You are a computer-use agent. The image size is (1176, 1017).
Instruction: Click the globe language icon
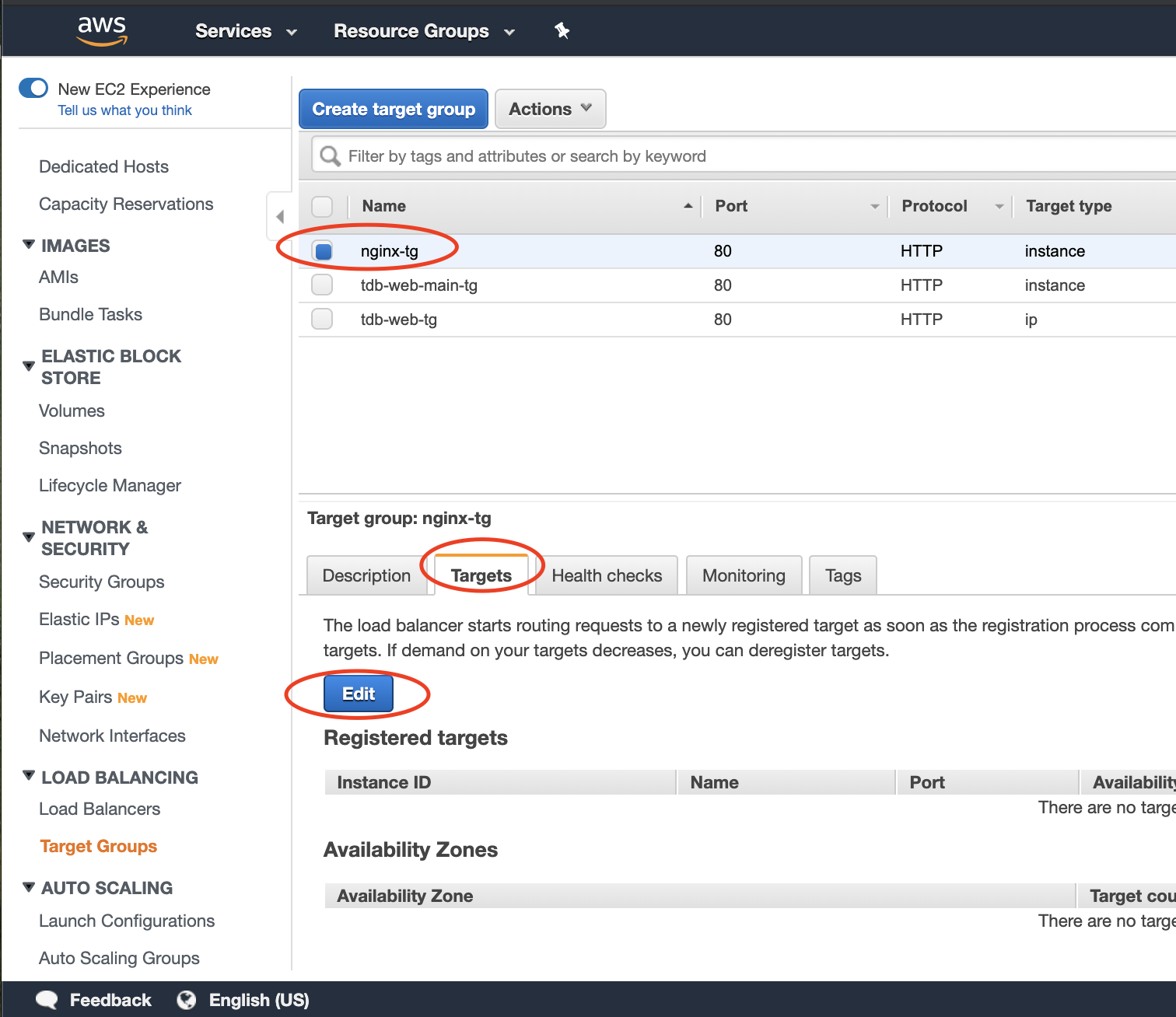click(x=187, y=1000)
